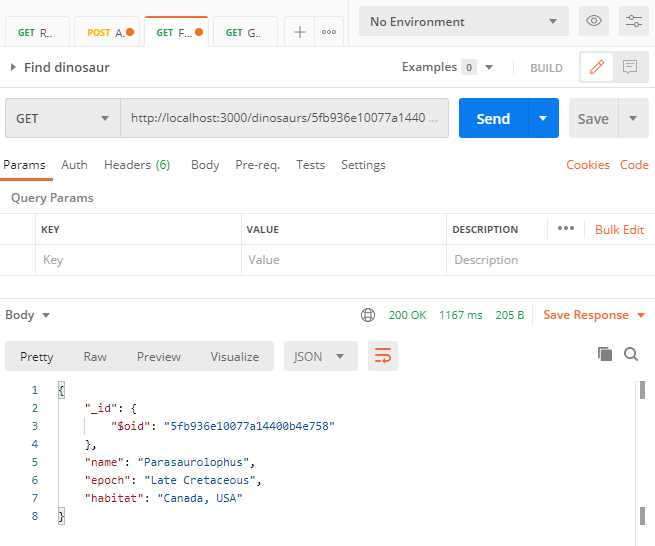Toggle line wrap icon in response
Screen dimensions: 655x546
click(x=383, y=356)
